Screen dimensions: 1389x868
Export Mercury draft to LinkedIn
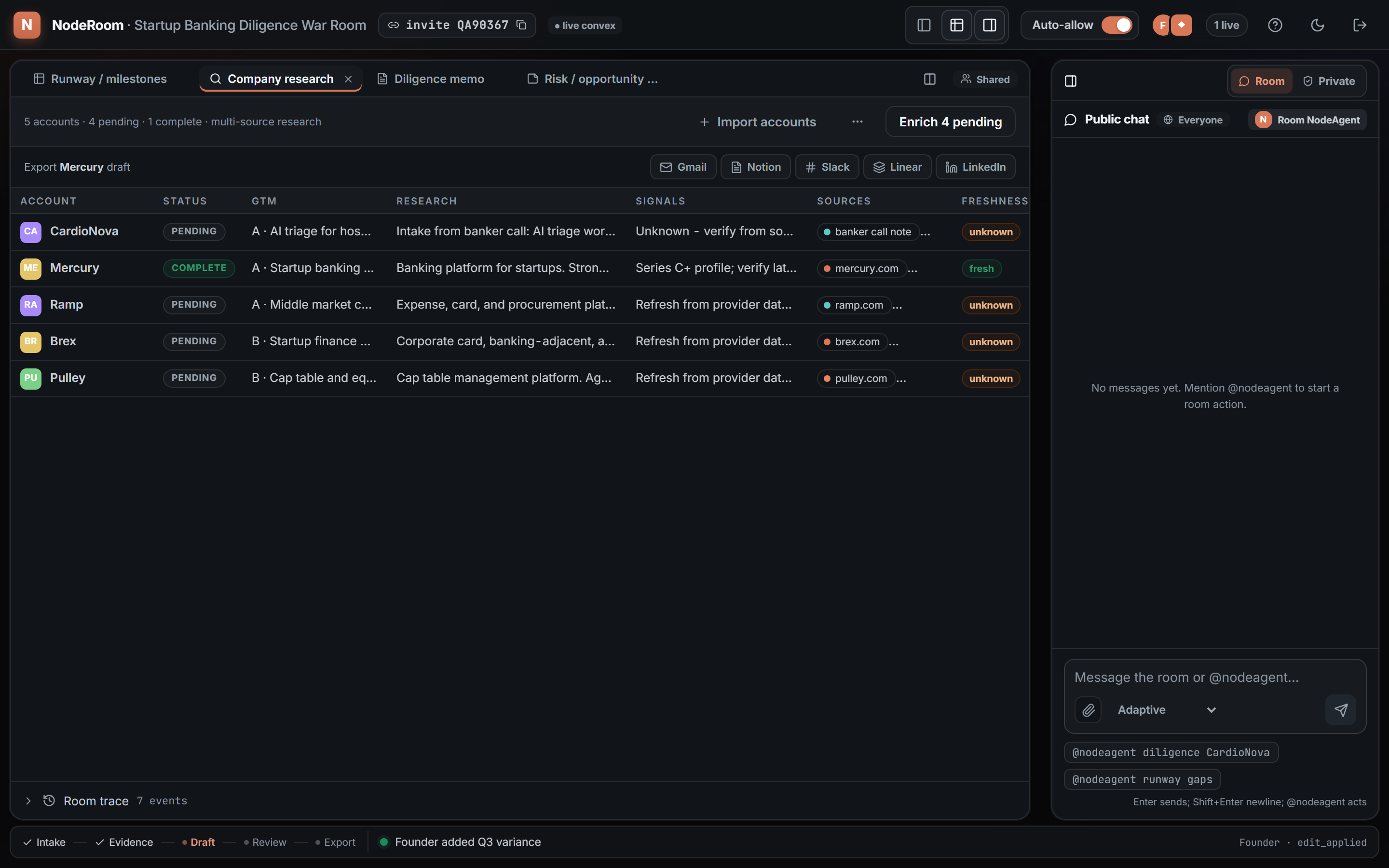pos(975,167)
